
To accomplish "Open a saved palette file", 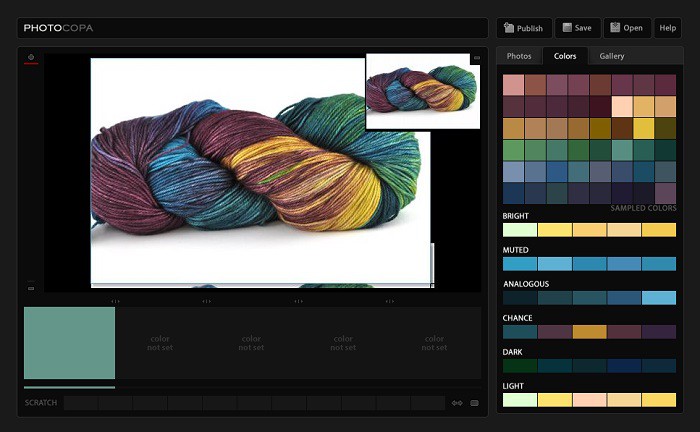I will [x=627, y=28].
